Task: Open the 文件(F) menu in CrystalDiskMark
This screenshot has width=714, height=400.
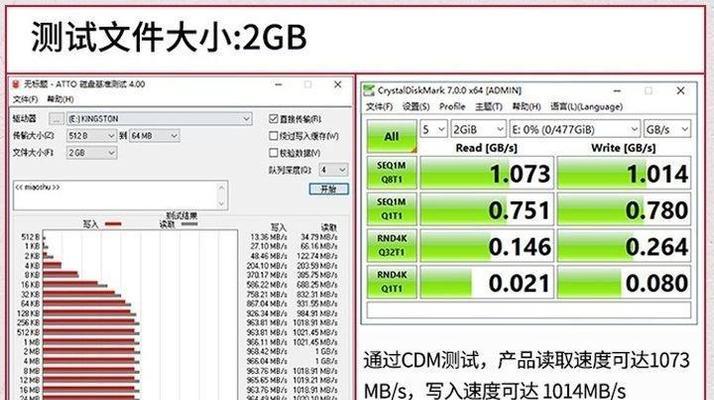Action: click(379, 107)
